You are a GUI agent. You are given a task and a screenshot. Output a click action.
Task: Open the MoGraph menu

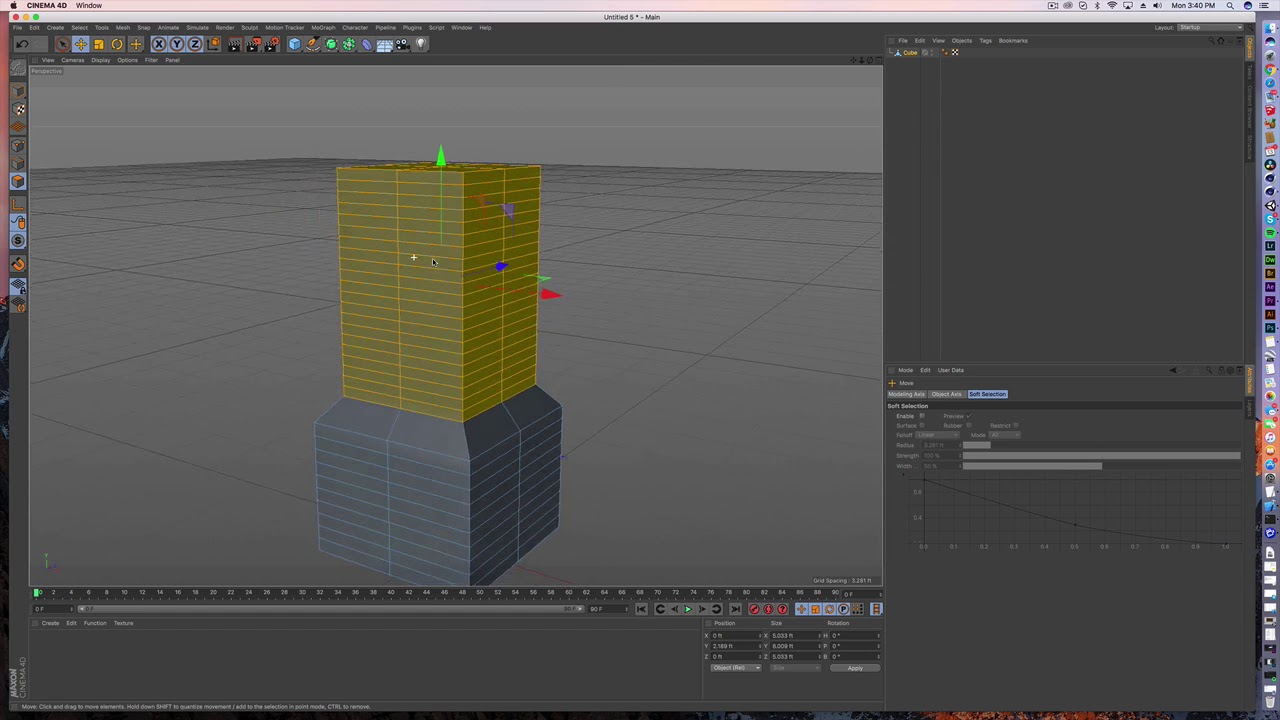[x=323, y=27]
